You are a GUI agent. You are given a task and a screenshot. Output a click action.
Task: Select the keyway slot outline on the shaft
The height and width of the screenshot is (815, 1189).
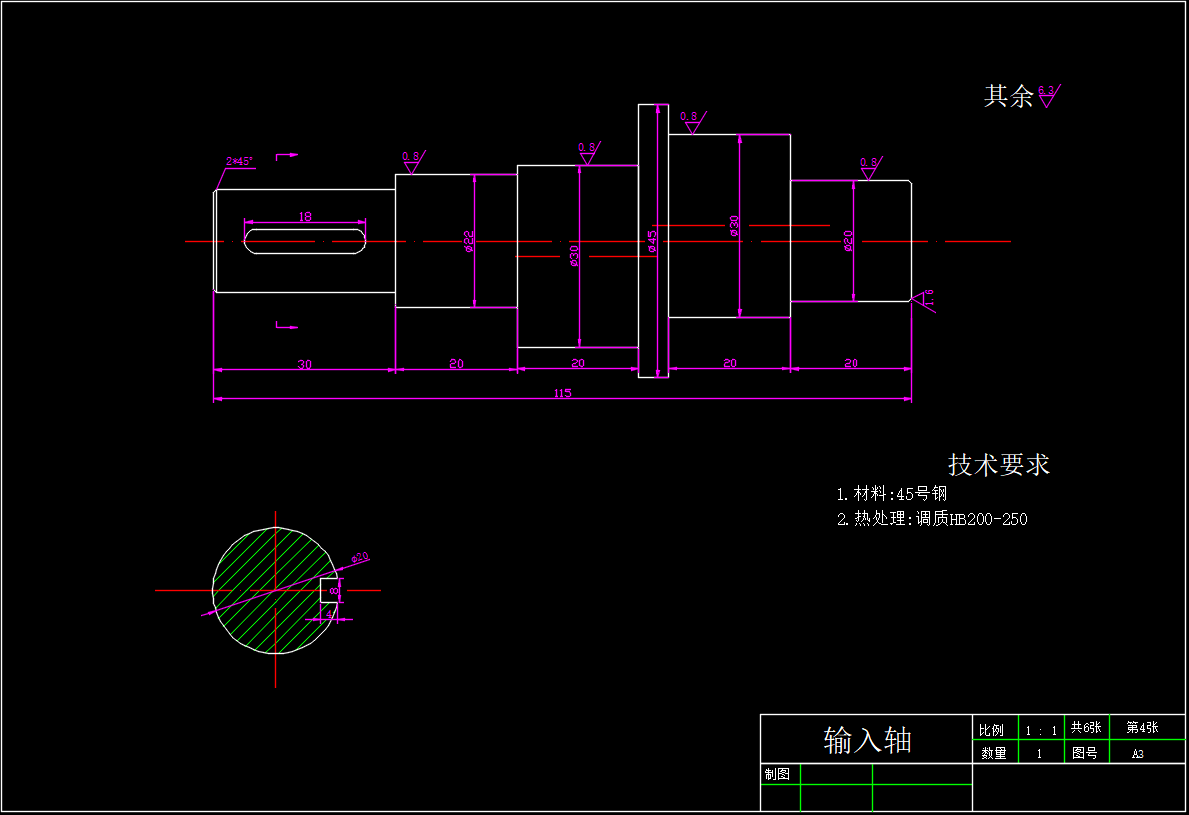(305, 241)
